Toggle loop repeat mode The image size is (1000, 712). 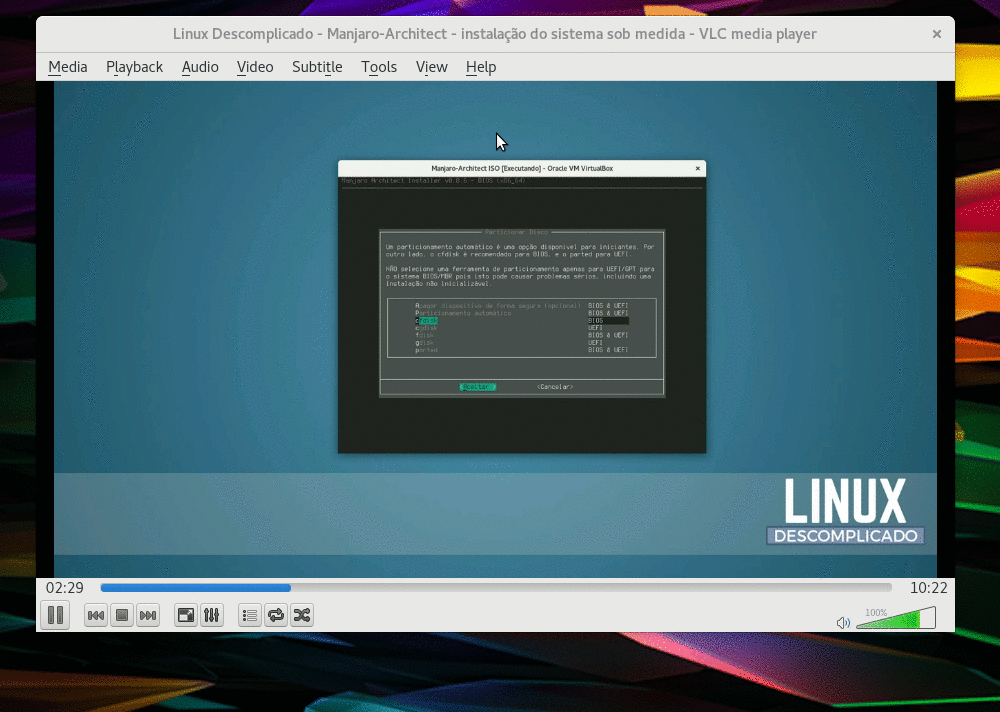point(276,615)
